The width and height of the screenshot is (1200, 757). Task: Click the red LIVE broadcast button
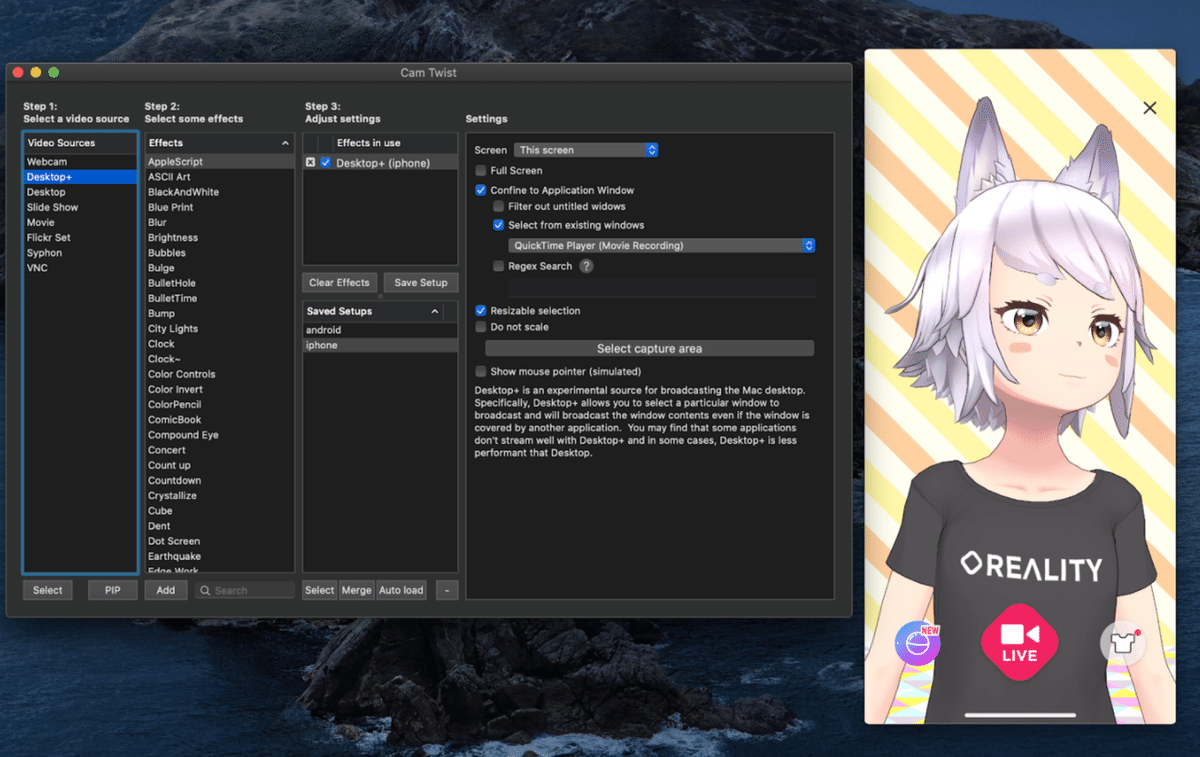(1019, 642)
